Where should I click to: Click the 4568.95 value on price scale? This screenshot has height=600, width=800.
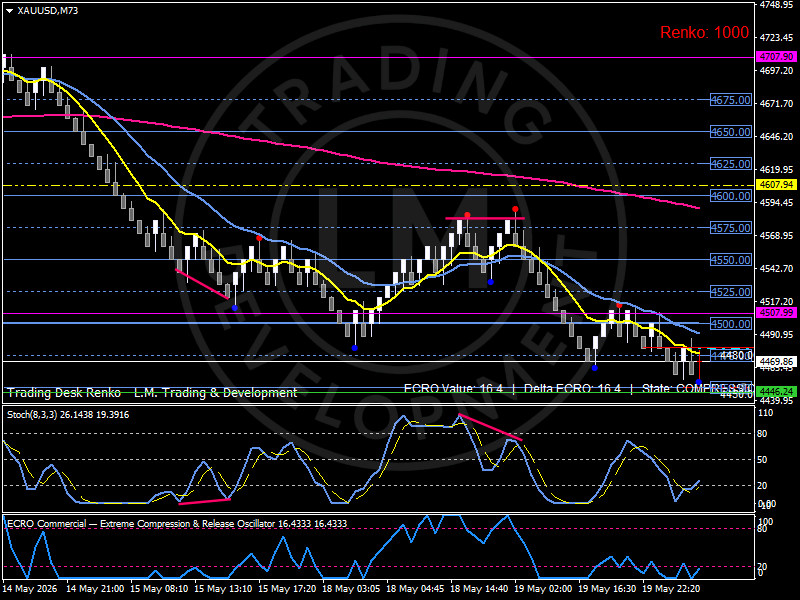(x=777, y=236)
